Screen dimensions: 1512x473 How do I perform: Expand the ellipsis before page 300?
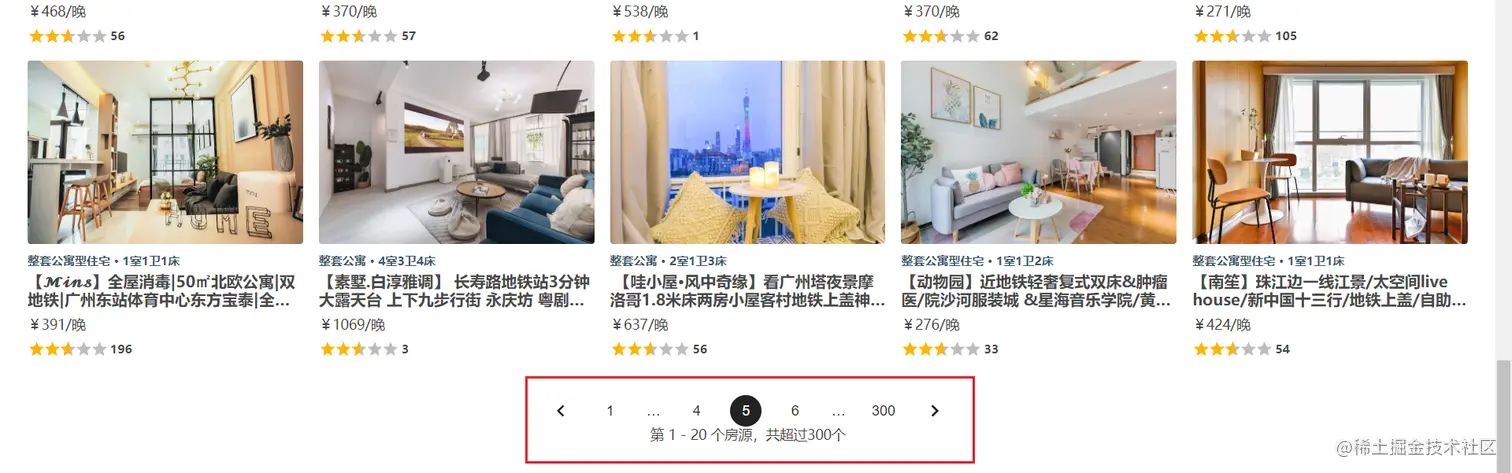point(839,411)
